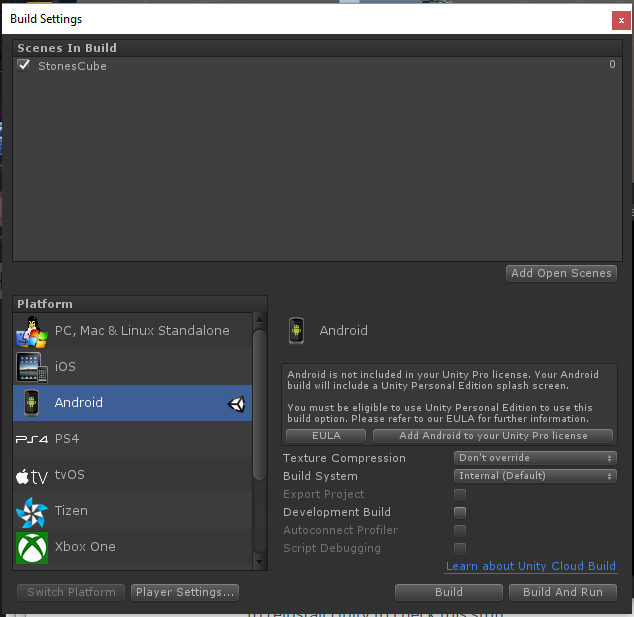Select the Tizen platform row
634x617 pixels.
133,511
